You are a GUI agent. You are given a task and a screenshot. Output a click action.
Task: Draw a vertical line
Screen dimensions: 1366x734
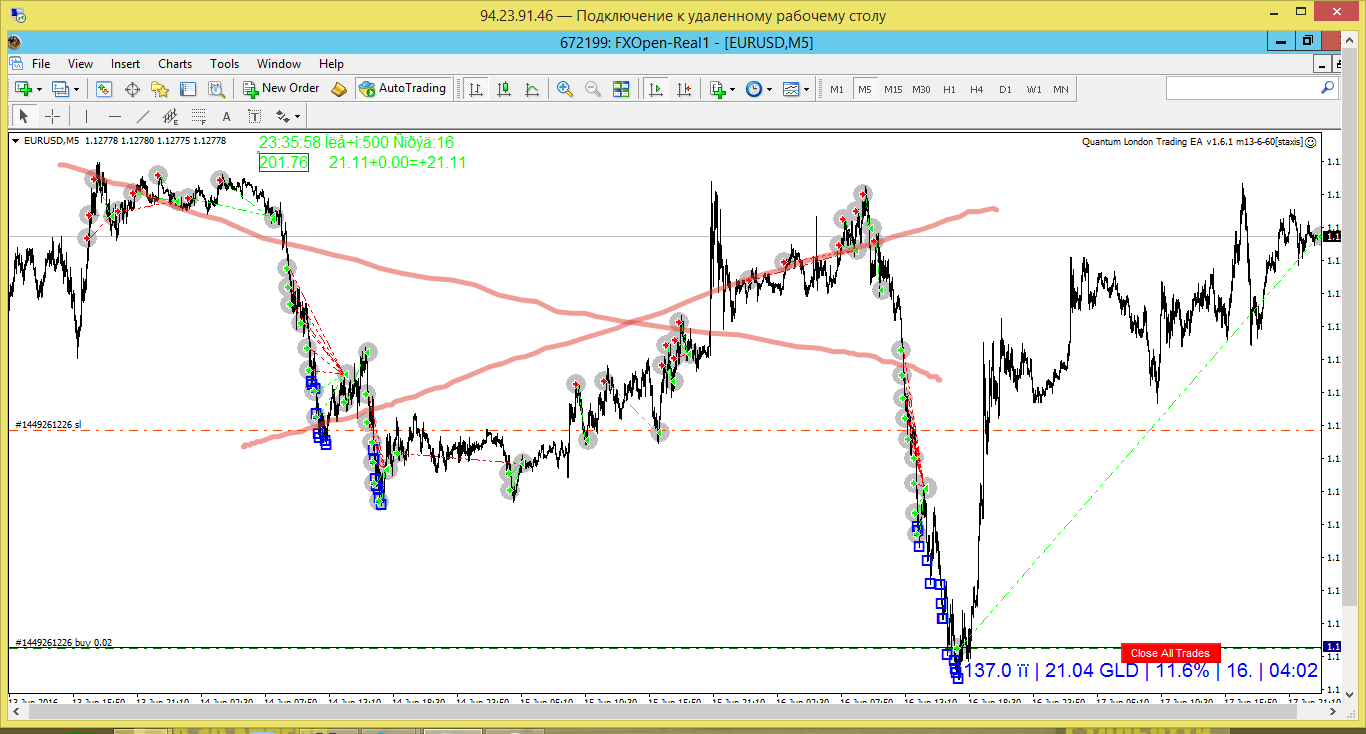[87, 116]
